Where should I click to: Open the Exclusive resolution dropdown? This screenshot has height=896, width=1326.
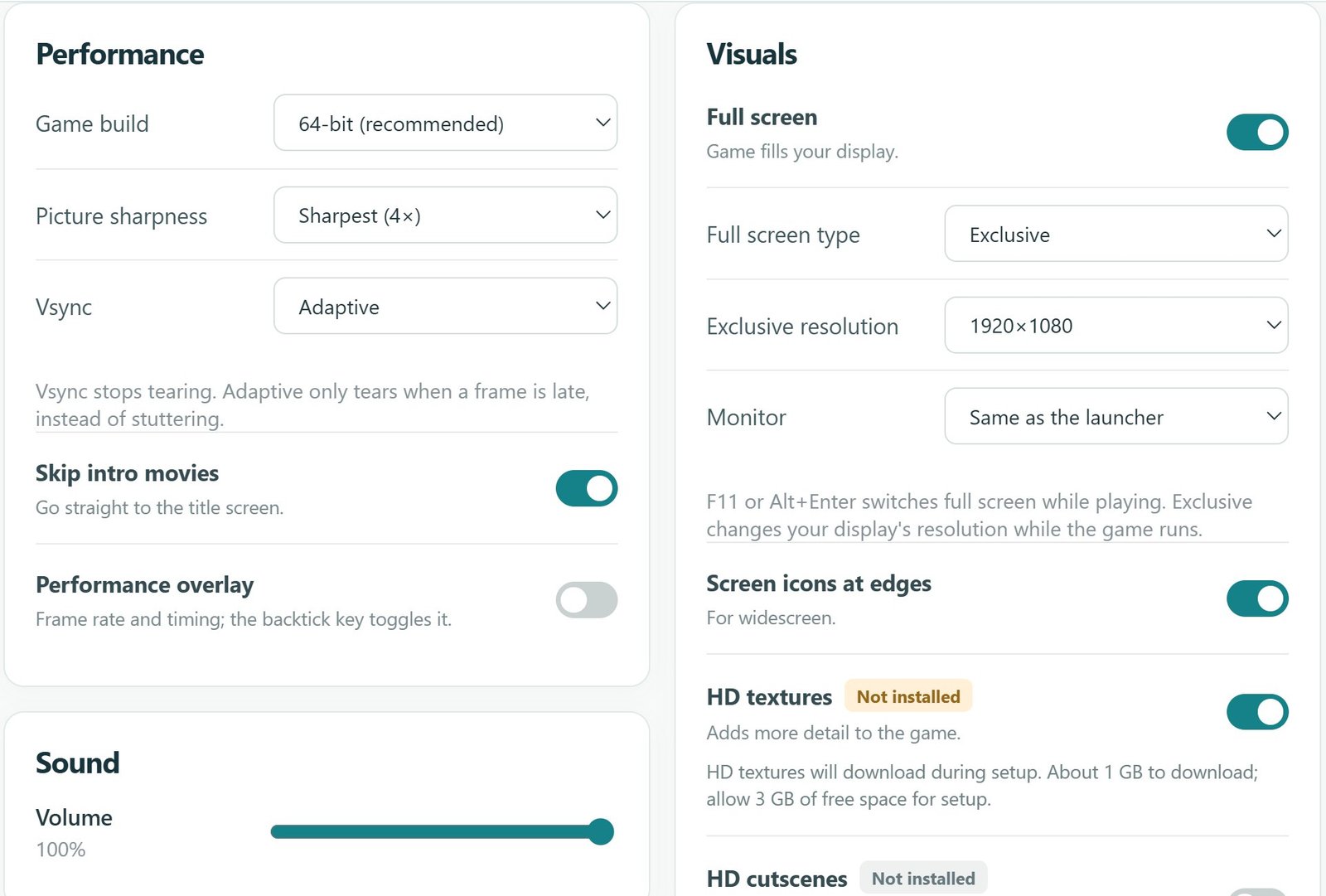(1116, 325)
